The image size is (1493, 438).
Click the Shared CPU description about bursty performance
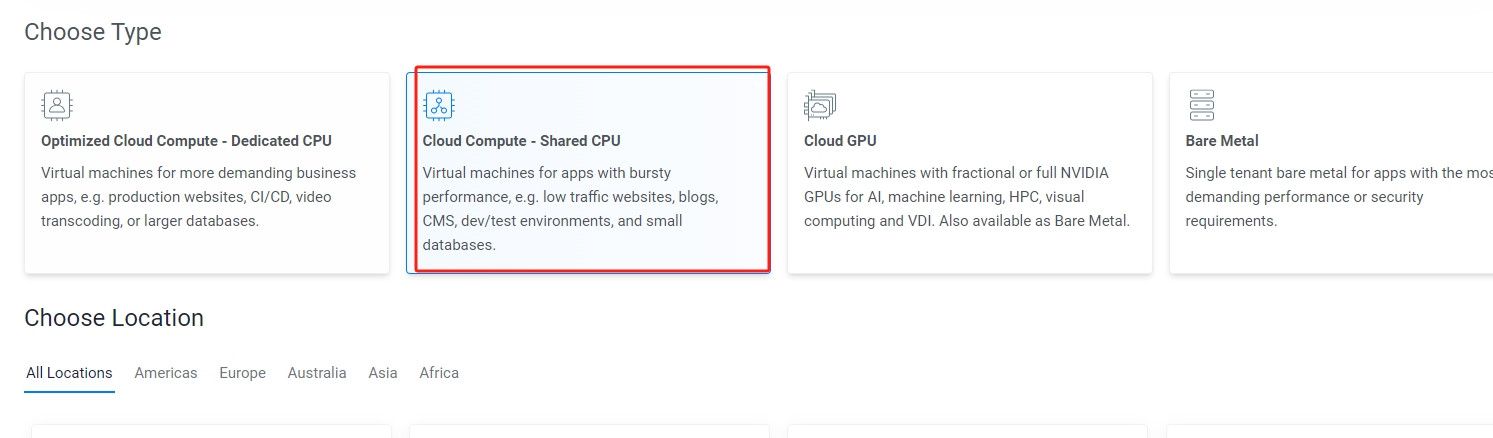pos(570,209)
